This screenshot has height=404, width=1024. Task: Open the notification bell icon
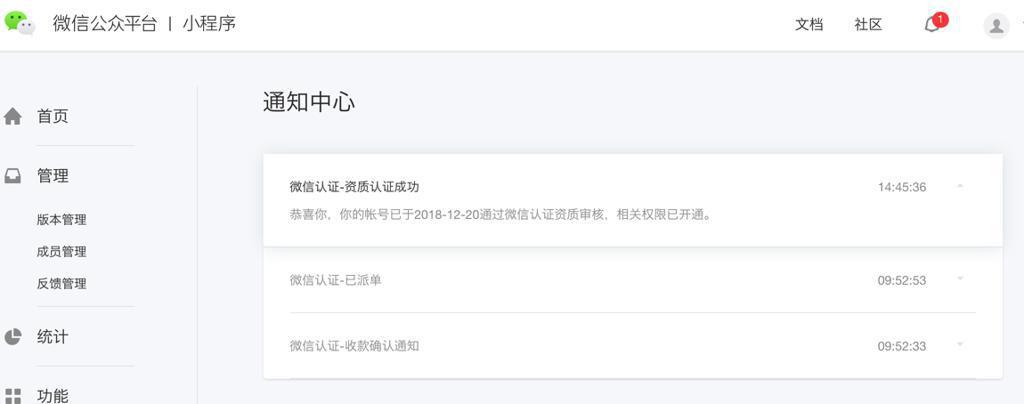coord(931,25)
